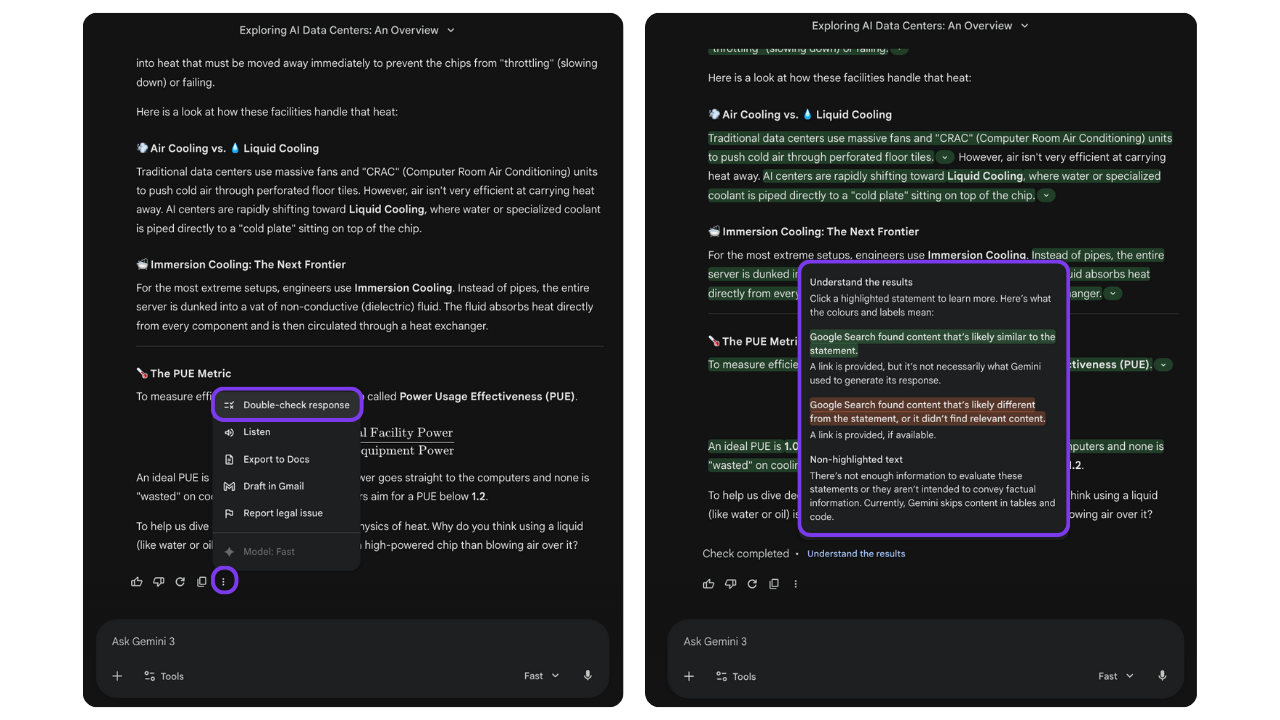
Task: Regenerate the response with the retry icon
Action: click(181, 580)
